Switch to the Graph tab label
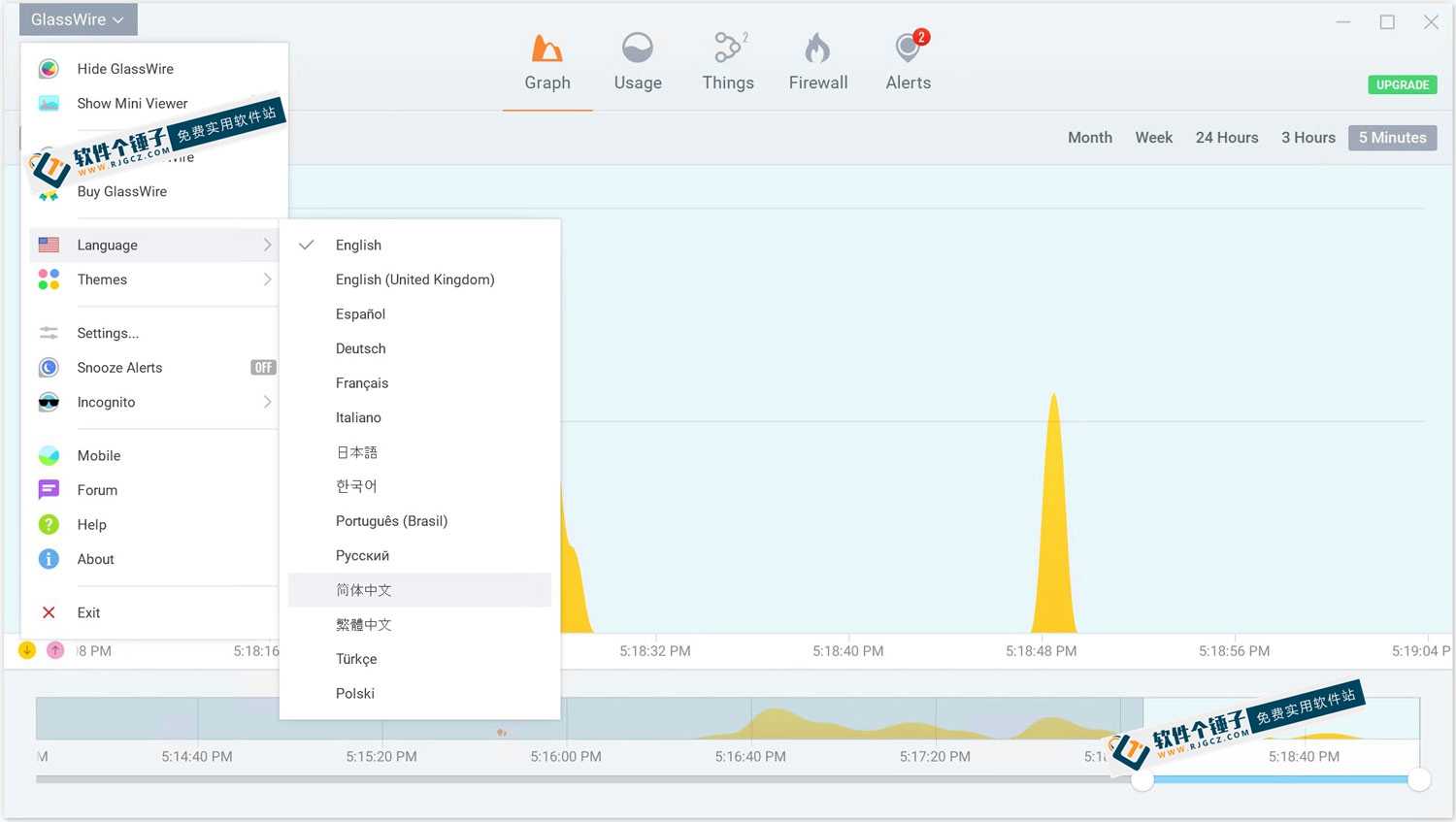 pyautogui.click(x=547, y=83)
